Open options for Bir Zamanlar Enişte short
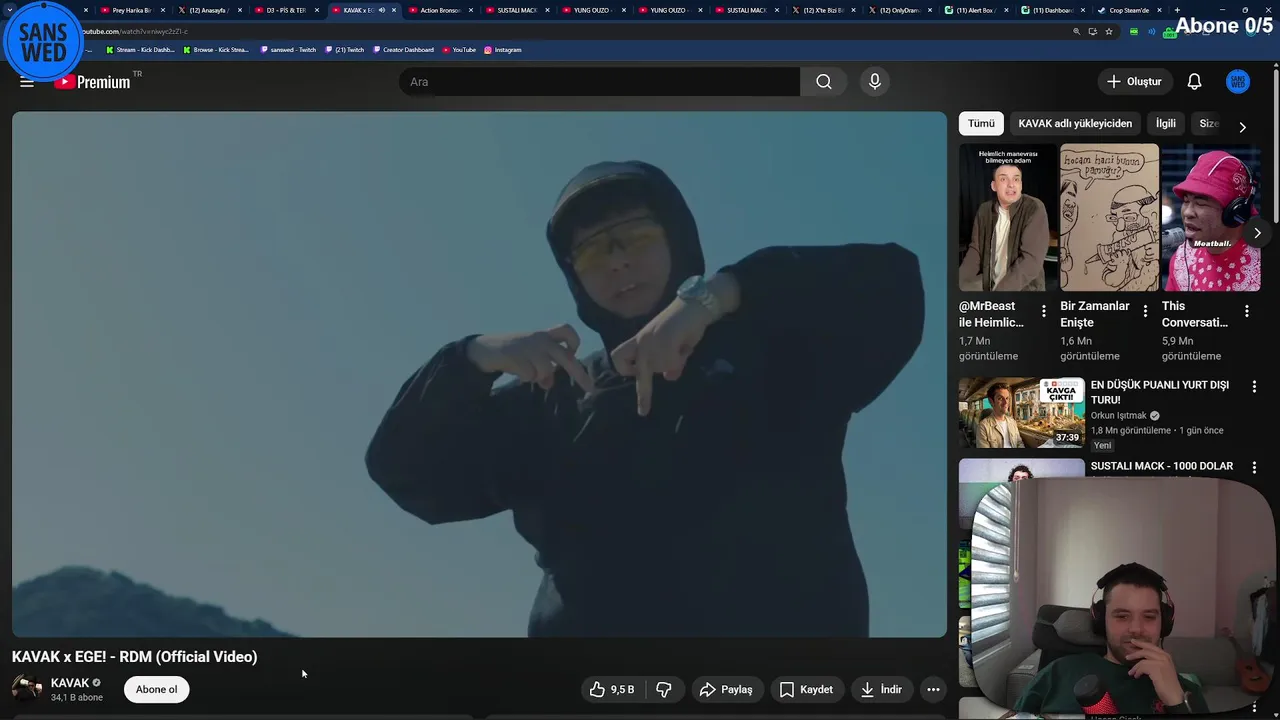The width and height of the screenshot is (1280, 720). point(1145,311)
